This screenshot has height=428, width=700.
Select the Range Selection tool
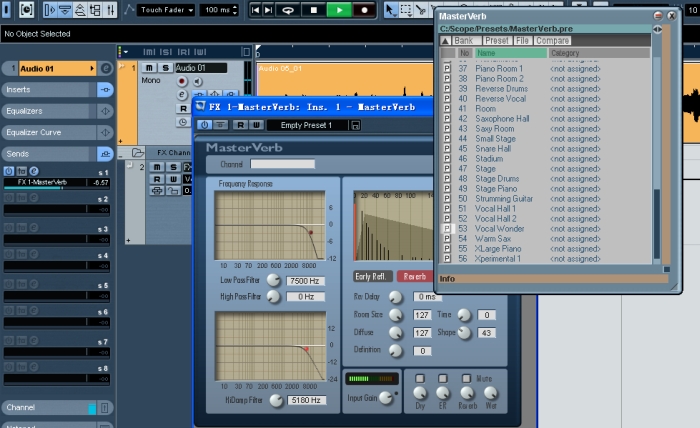[x=406, y=10]
